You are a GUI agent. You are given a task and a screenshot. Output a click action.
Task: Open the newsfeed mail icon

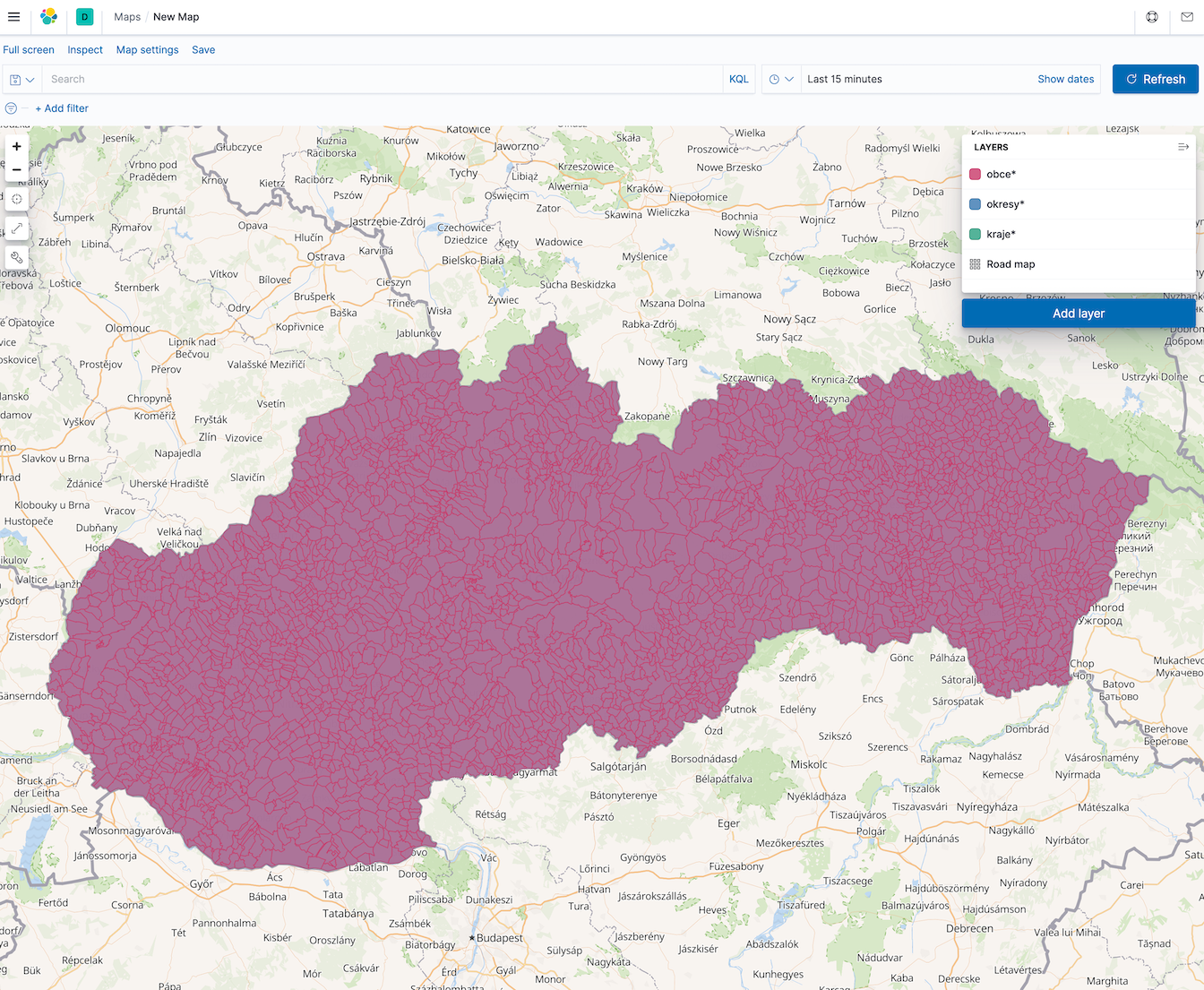[1187, 17]
